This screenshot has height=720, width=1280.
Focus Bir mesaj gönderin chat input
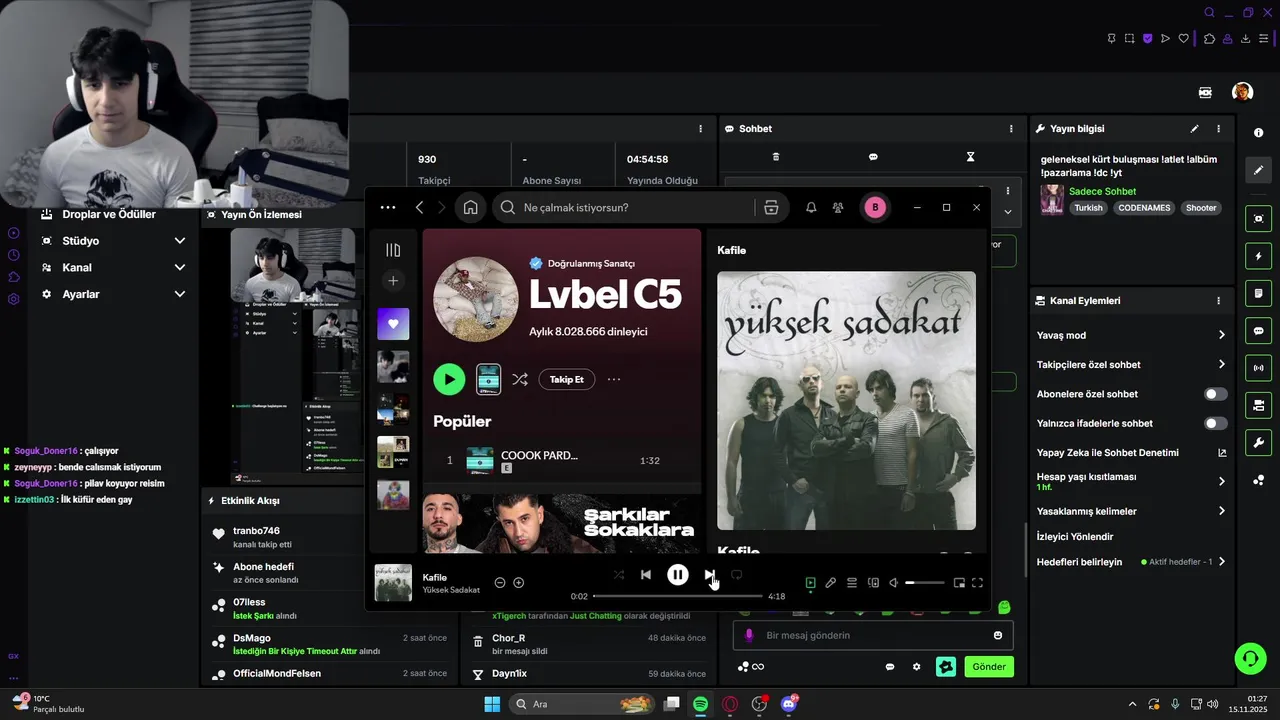pyautogui.click(x=873, y=635)
